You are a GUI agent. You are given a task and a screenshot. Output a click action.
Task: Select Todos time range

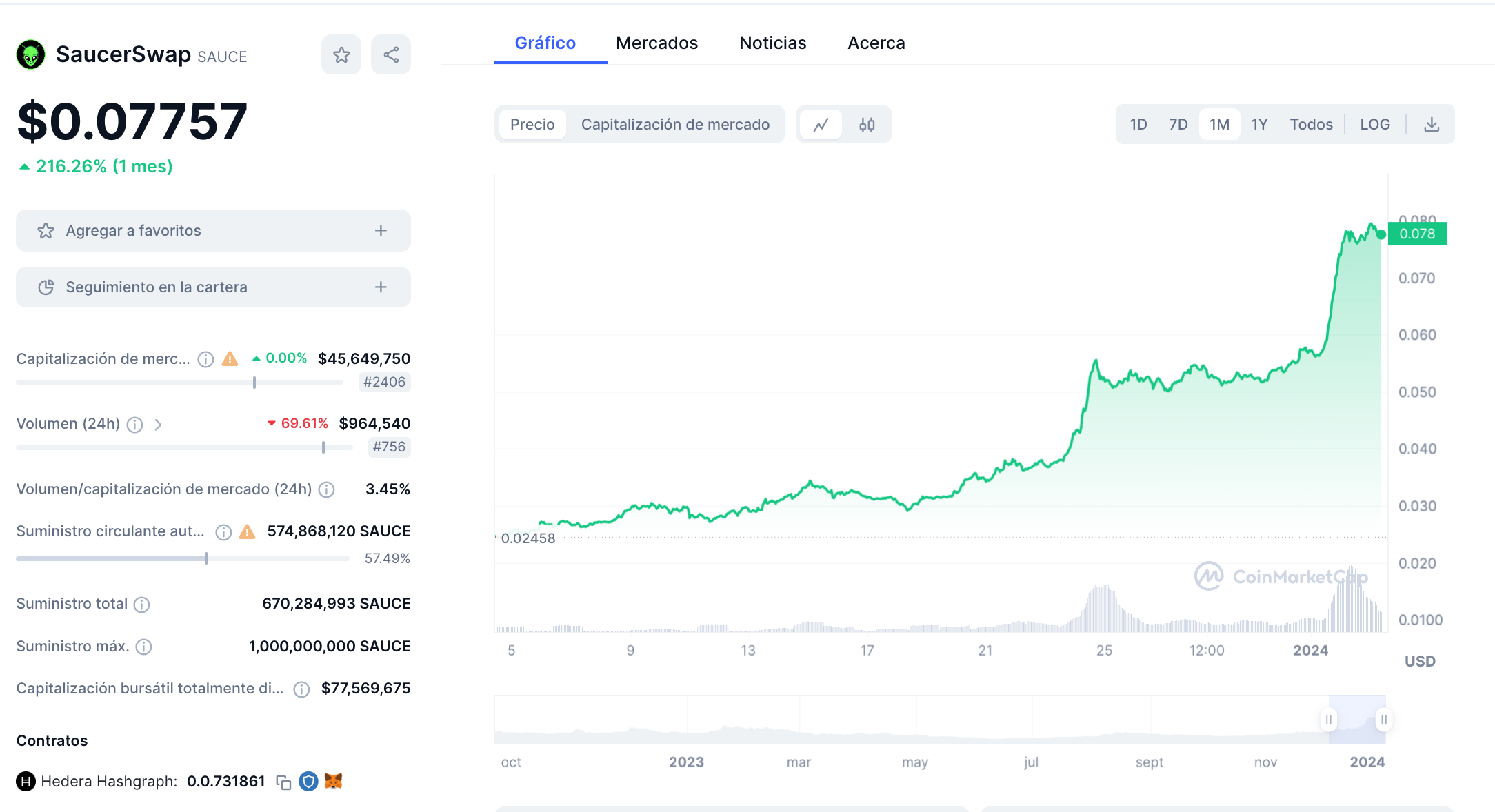pyautogui.click(x=1311, y=125)
